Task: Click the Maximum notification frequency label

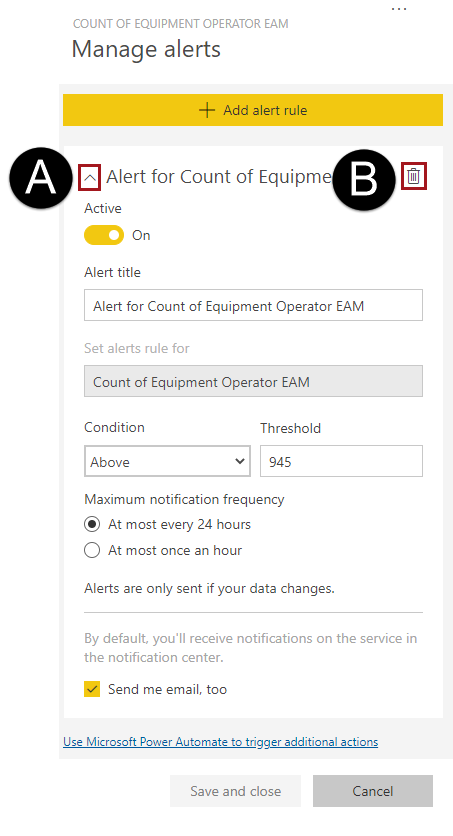Action: (x=184, y=499)
